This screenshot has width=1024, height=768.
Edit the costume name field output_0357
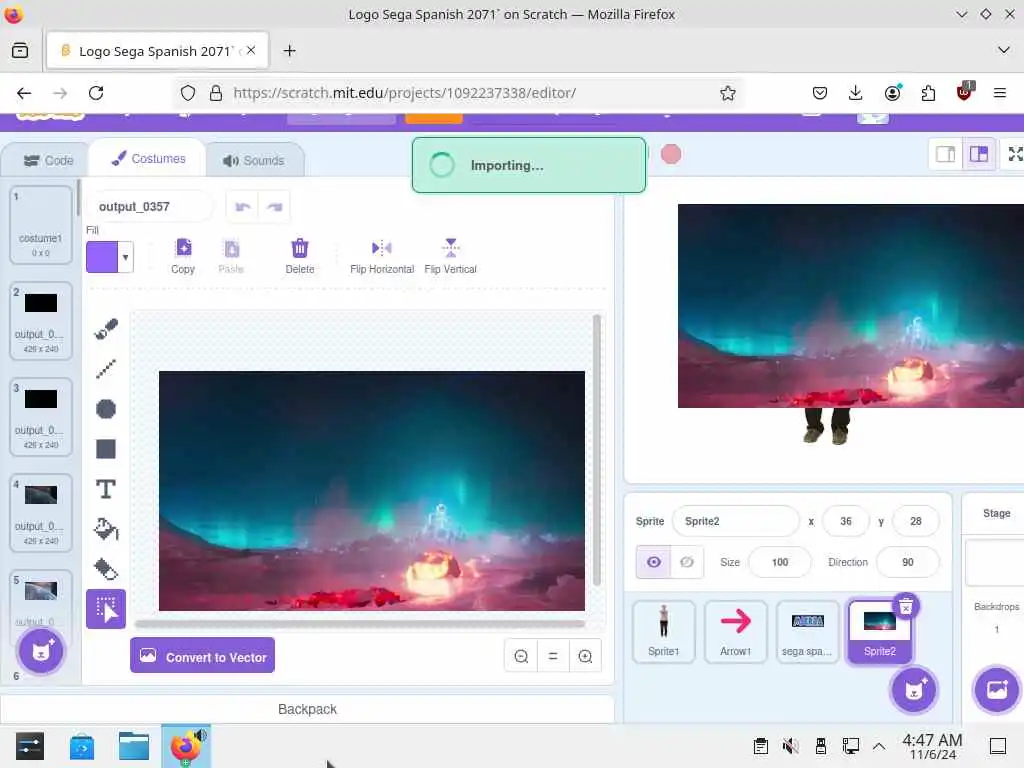[150, 207]
